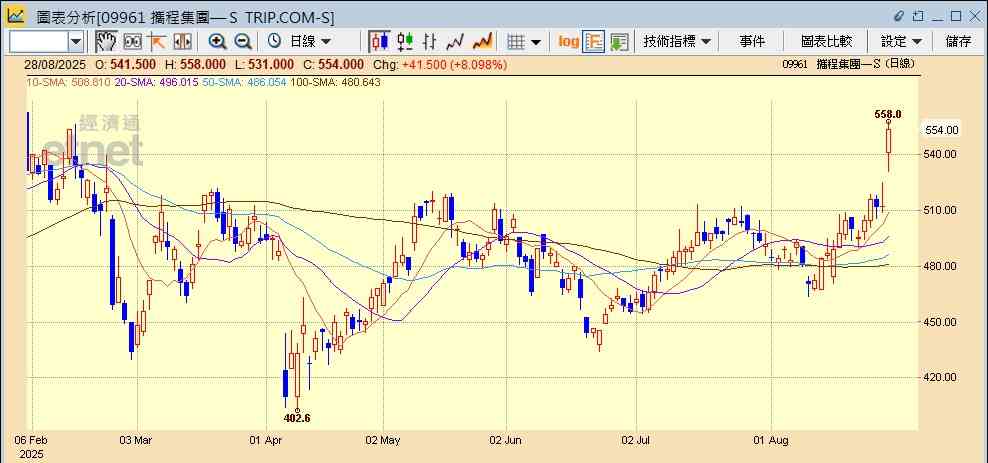Click the paperclip attach icon
Screen dimensions: 988x463
[x=899, y=16]
